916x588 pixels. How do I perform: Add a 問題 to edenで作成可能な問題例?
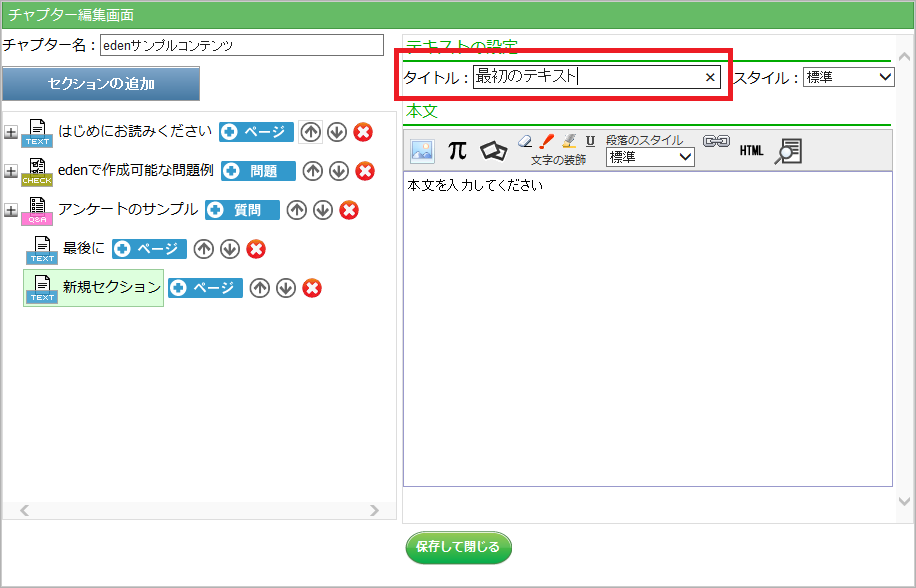[258, 171]
